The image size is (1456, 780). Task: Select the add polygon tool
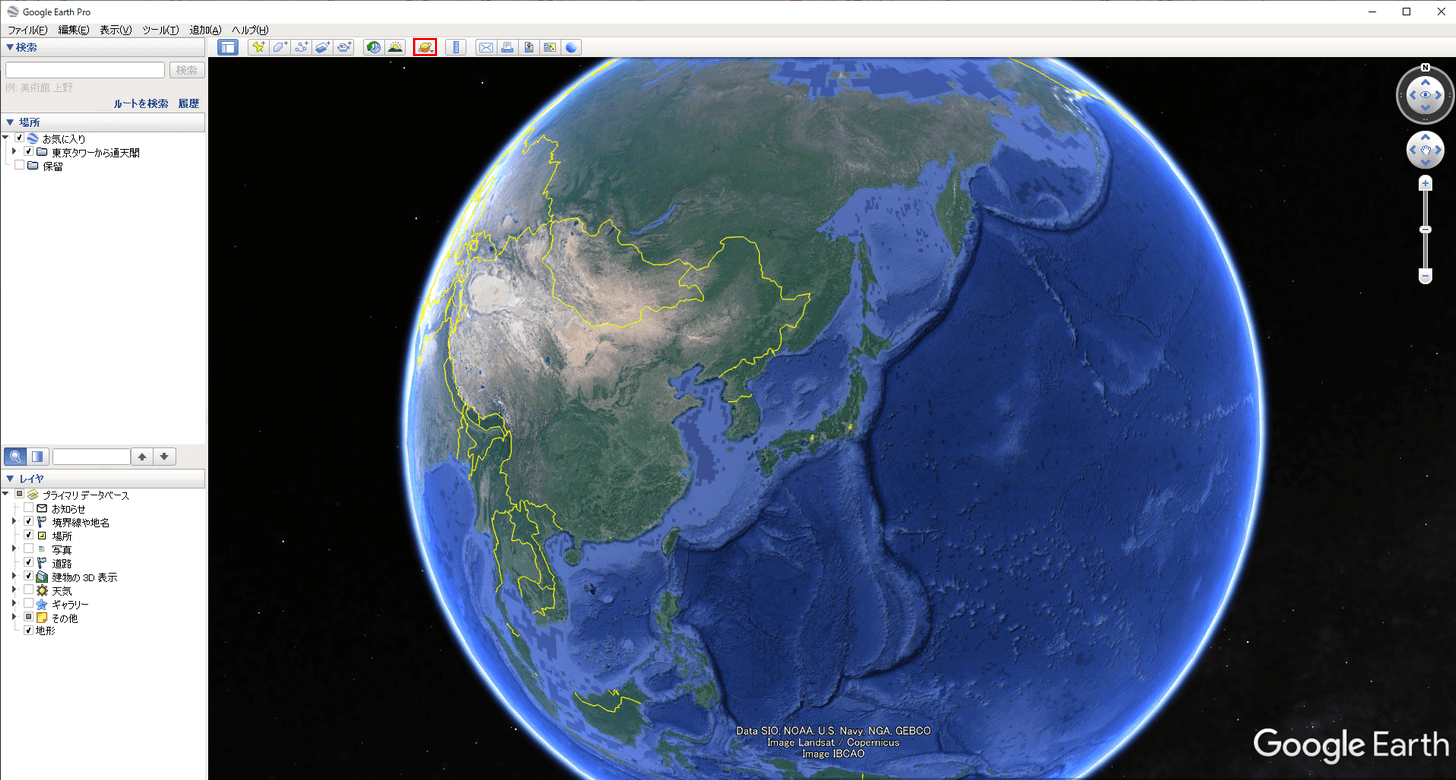coord(280,46)
